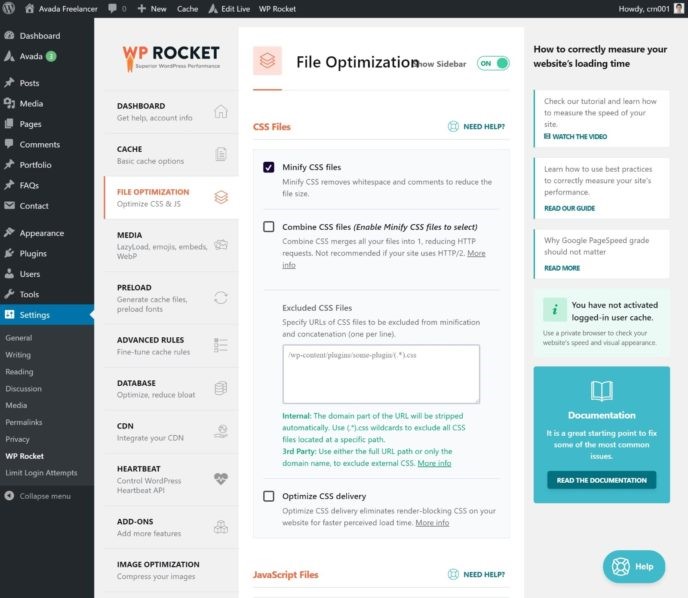This screenshot has width=688, height=598.
Task: Click the Posts pin icon
Action: click(x=9, y=83)
